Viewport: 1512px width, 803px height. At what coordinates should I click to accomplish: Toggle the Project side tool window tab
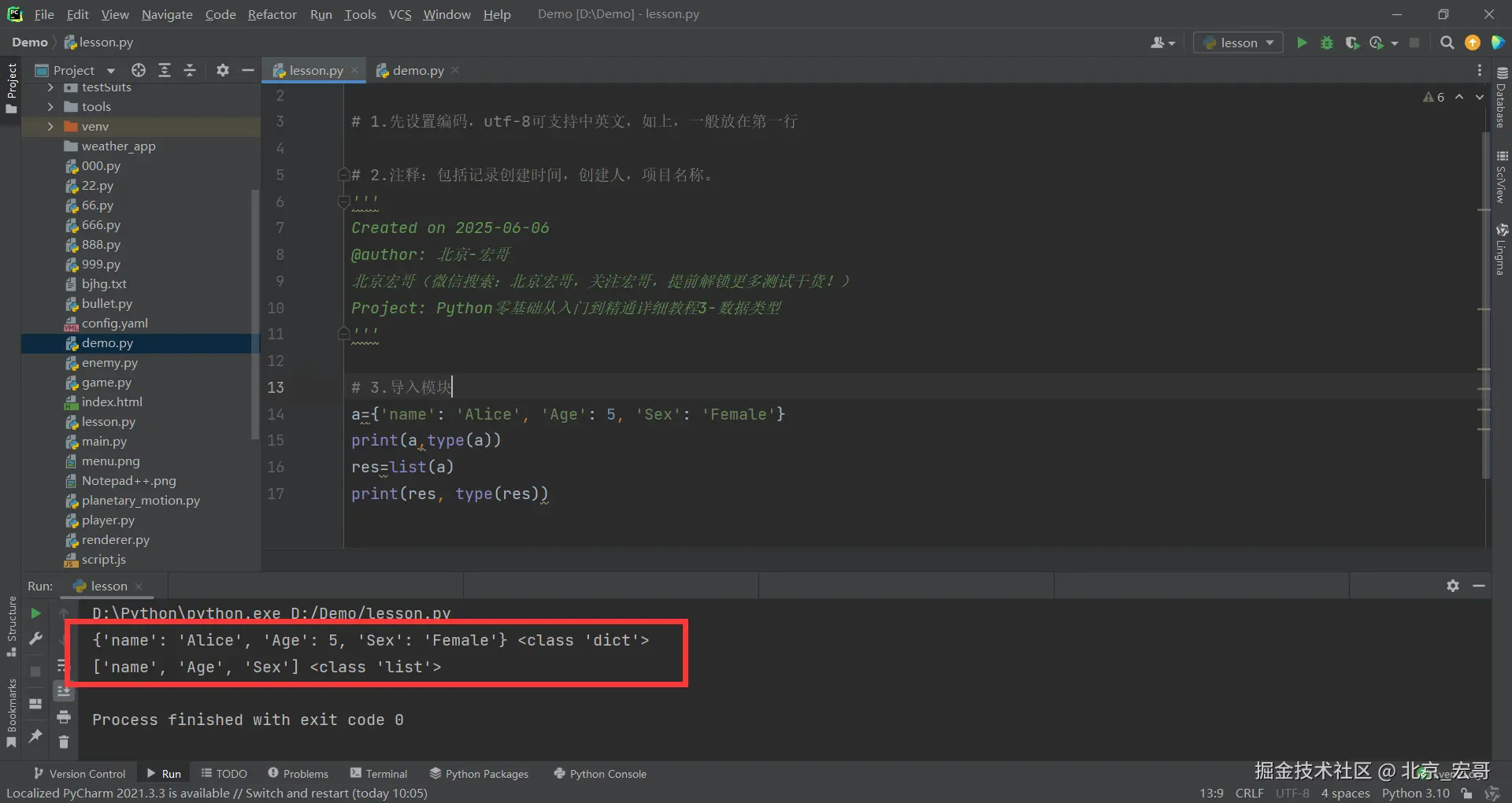click(x=11, y=88)
